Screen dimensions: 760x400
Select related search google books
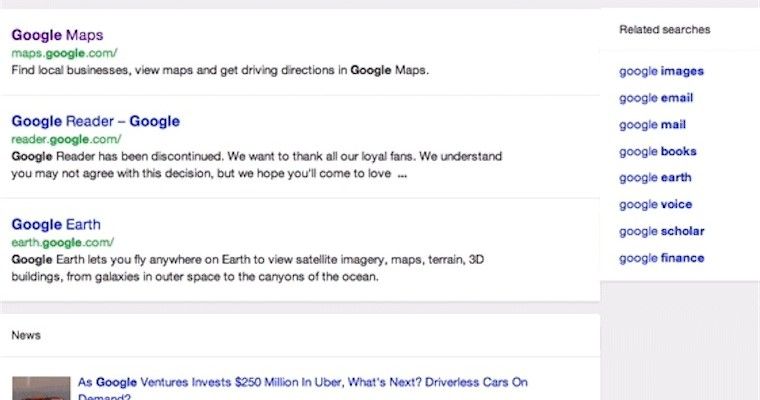click(x=658, y=151)
